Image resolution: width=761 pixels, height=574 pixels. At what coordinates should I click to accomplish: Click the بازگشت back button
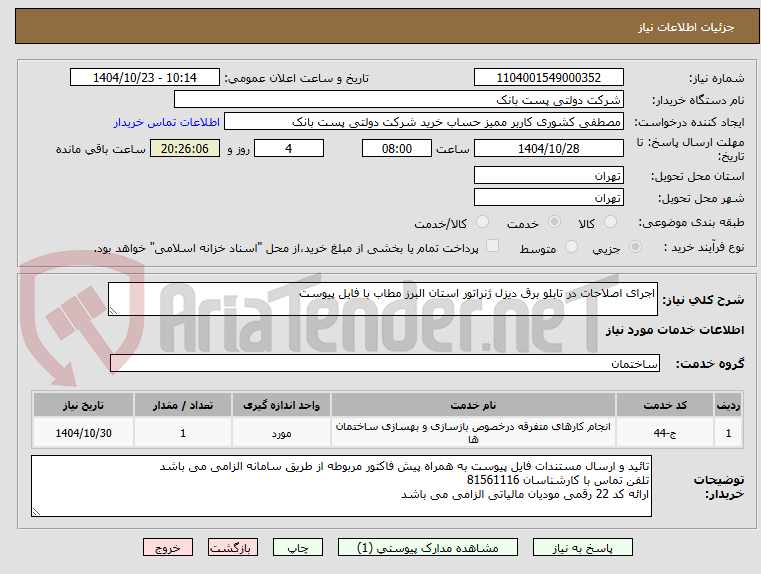coord(232,547)
